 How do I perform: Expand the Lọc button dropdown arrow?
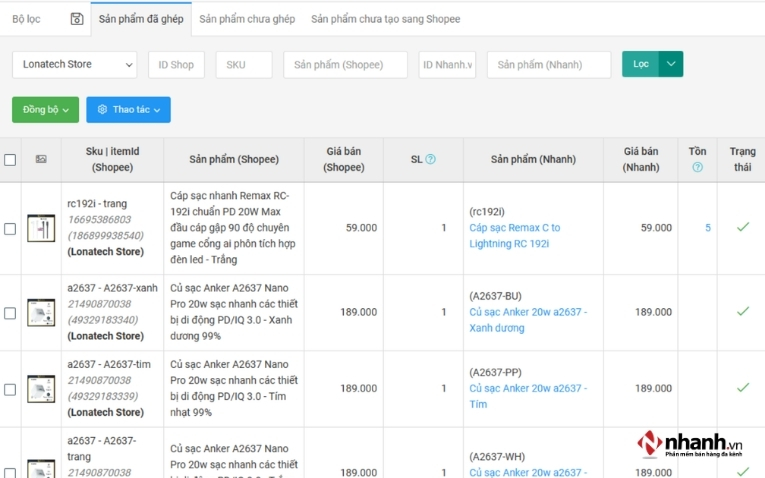pyautogui.click(x=671, y=64)
